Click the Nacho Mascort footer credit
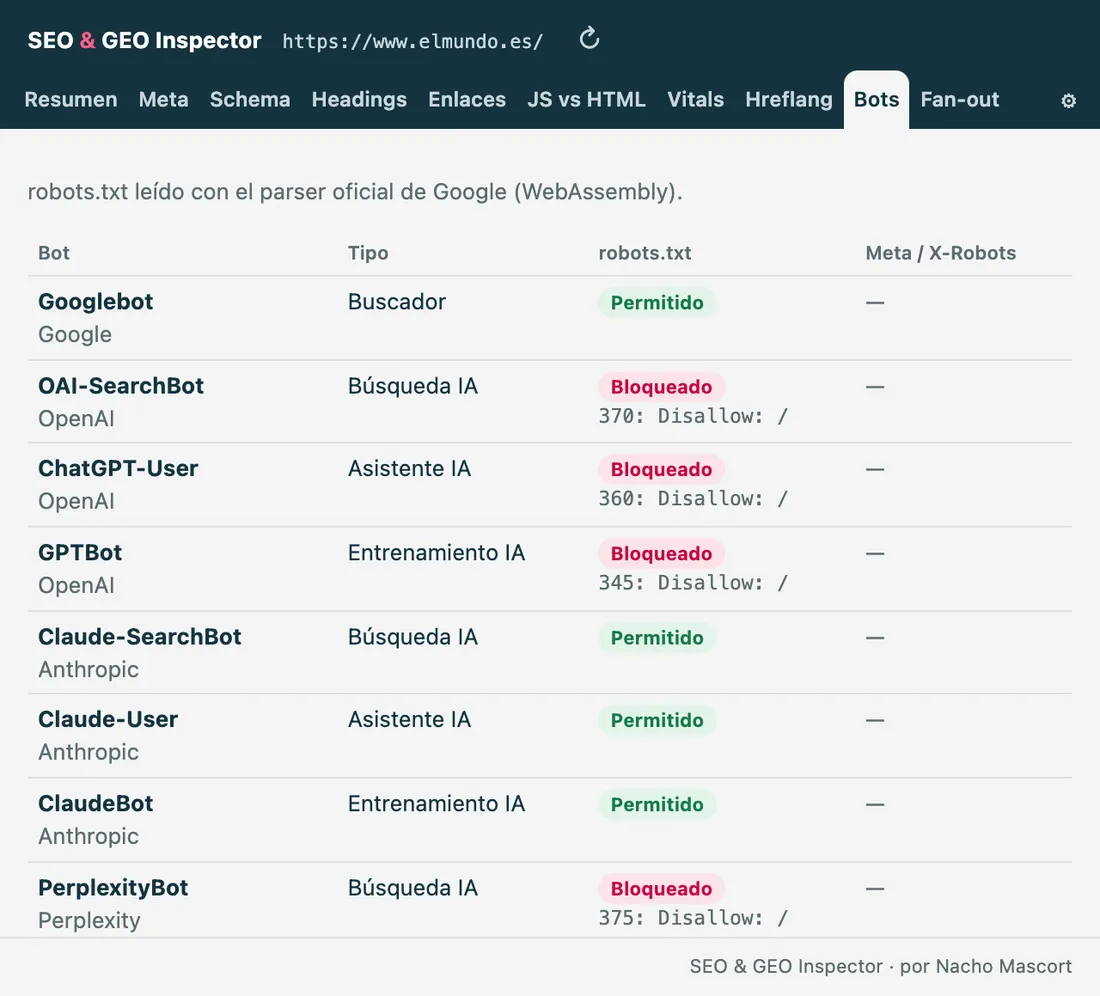Image resolution: width=1100 pixels, height=996 pixels. tap(880, 967)
